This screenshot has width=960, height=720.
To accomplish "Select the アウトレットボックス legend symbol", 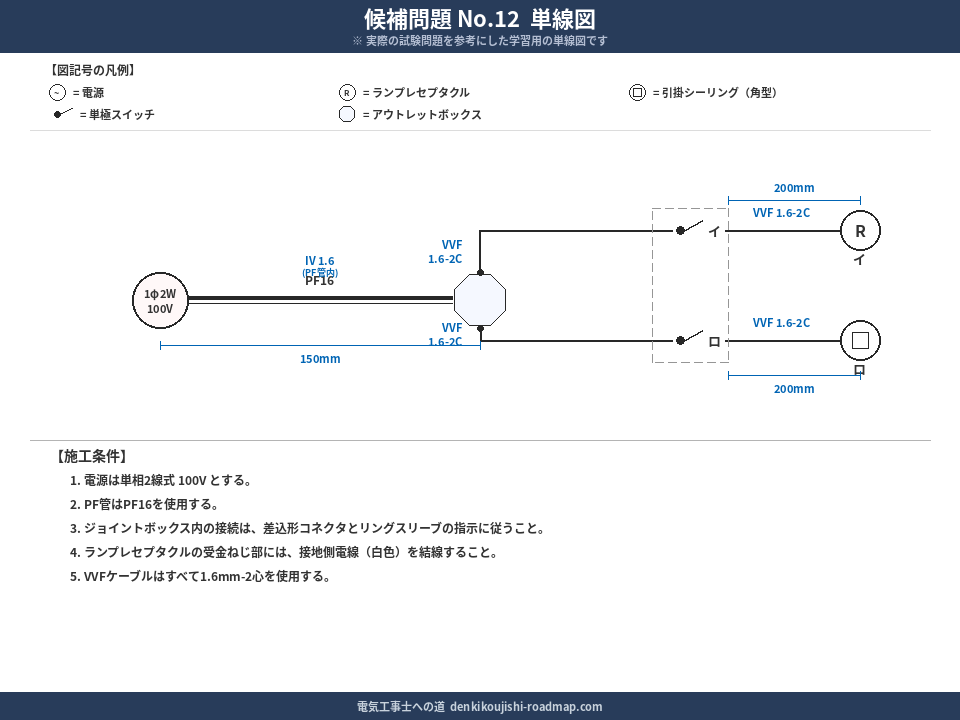I will [346, 114].
